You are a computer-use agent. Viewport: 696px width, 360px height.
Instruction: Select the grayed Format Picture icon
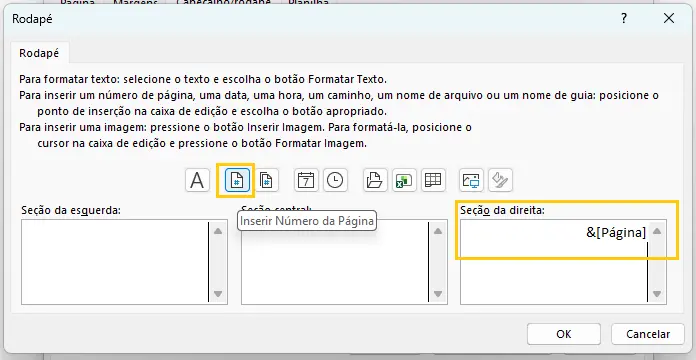tap(500, 180)
